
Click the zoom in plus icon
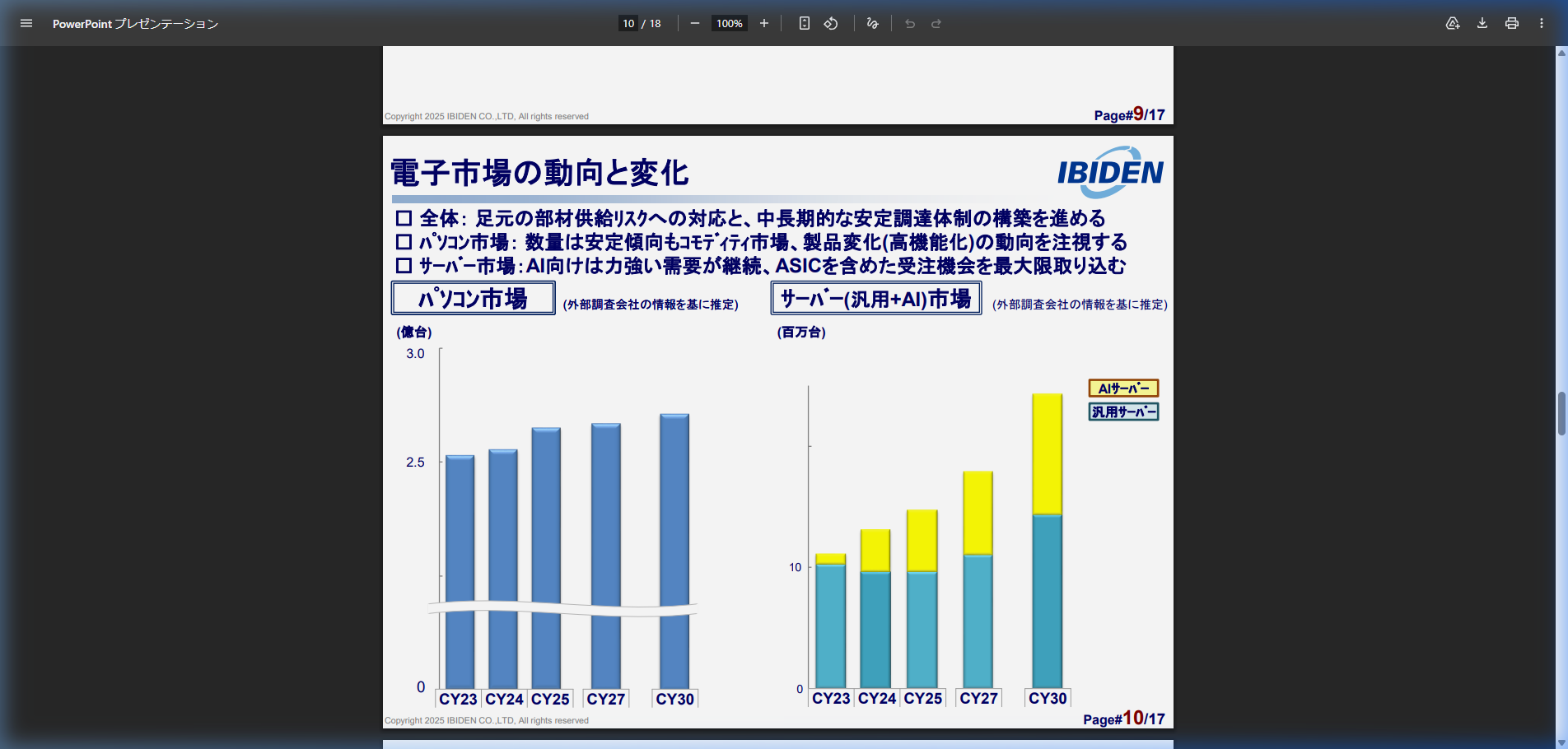[764, 23]
